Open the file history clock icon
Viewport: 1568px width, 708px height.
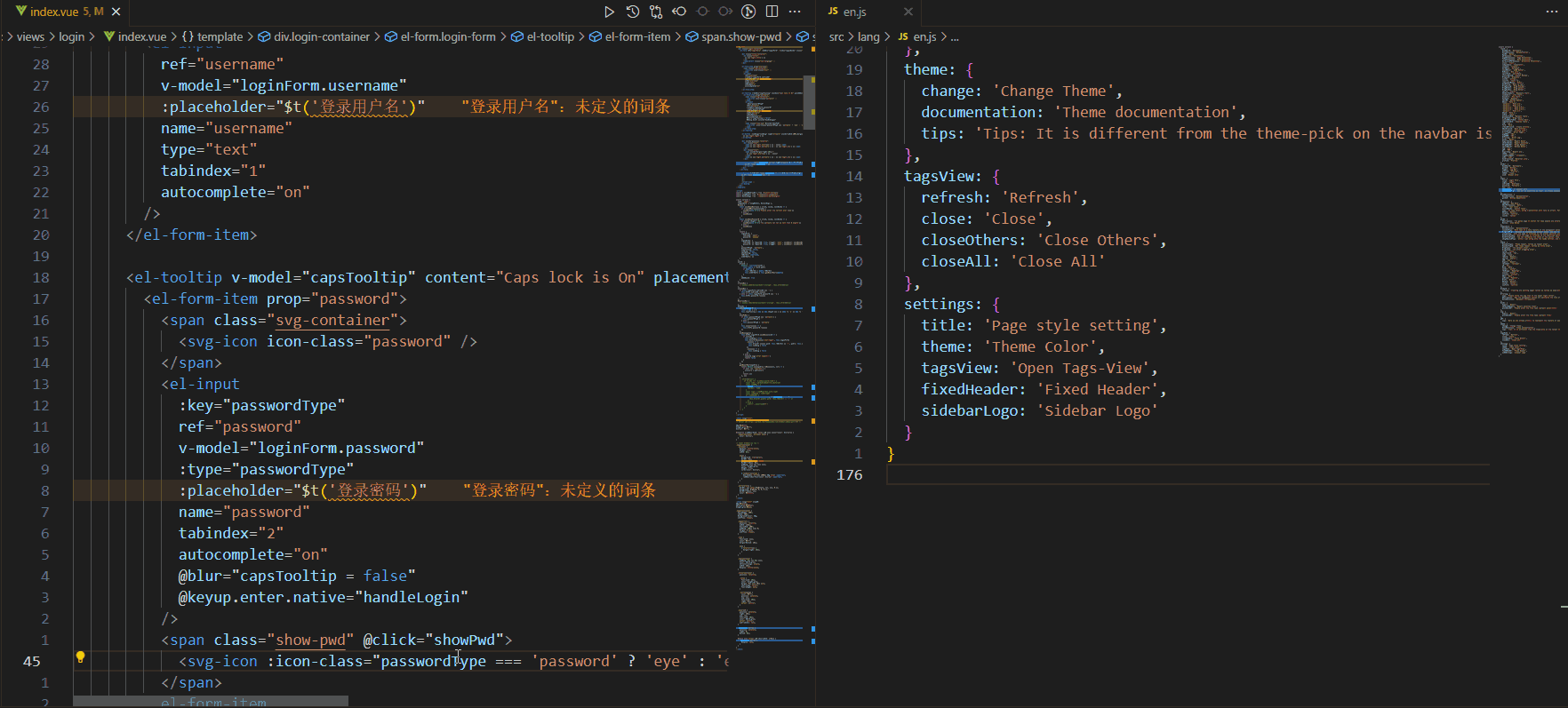point(632,12)
